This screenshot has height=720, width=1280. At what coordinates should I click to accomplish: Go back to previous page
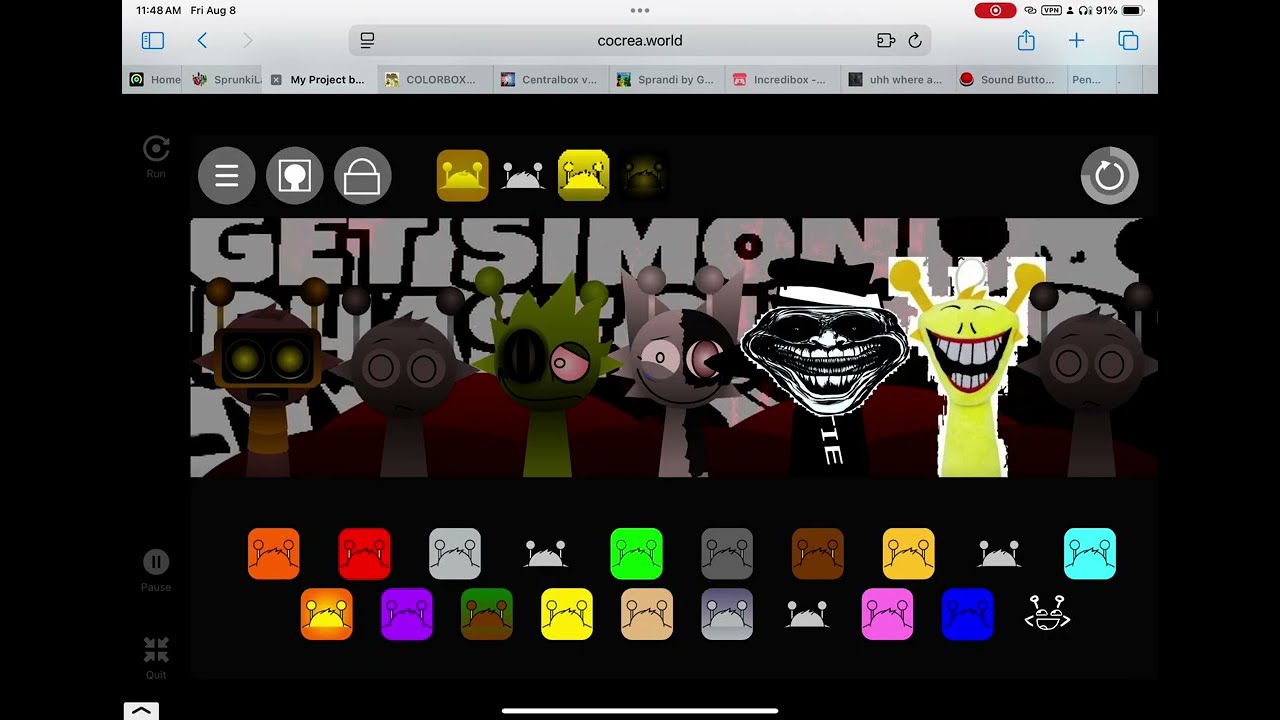pos(202,40)
